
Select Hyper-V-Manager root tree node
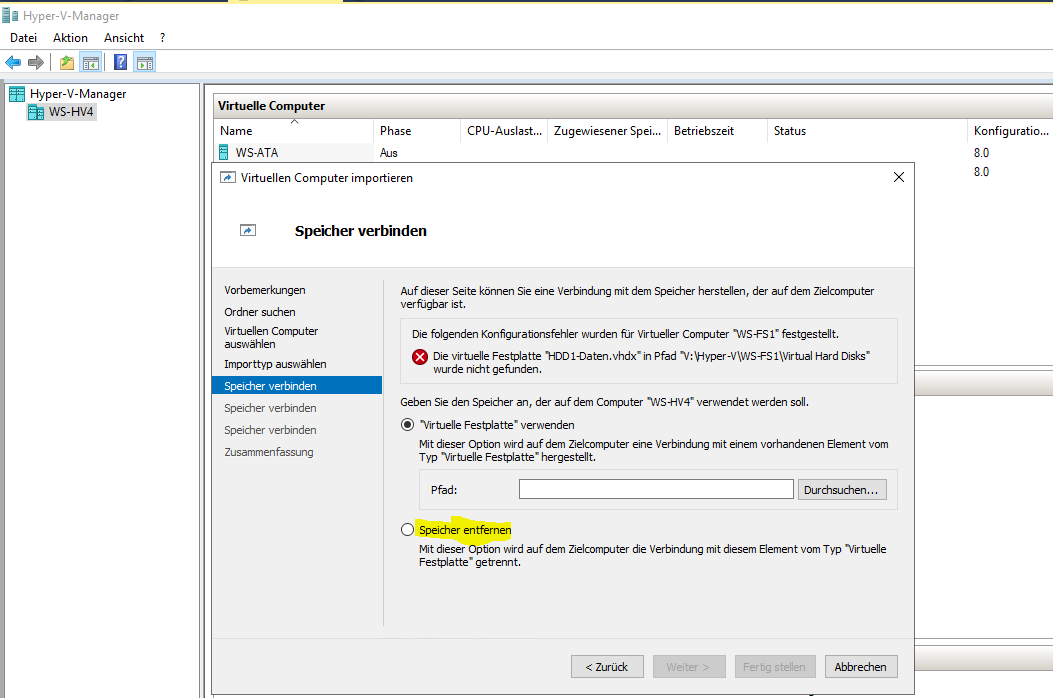coord(78,94)
